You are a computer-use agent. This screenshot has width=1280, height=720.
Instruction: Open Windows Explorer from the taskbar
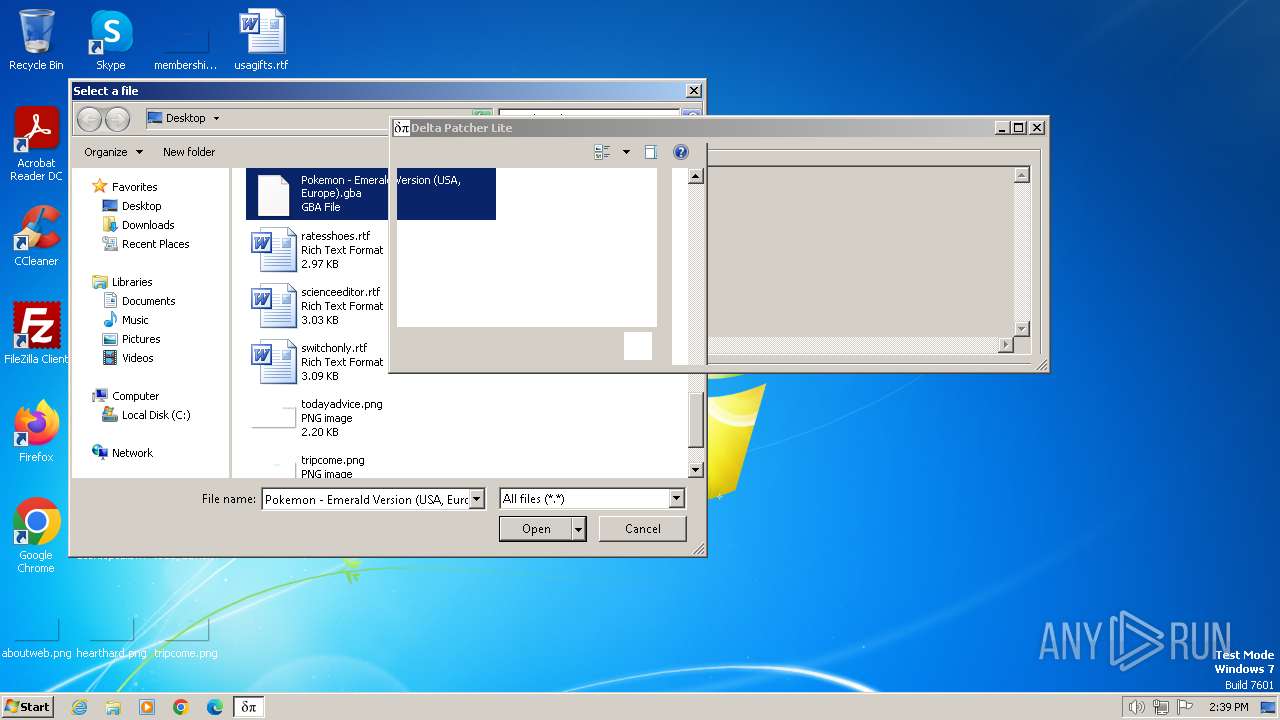coord(113,707)
